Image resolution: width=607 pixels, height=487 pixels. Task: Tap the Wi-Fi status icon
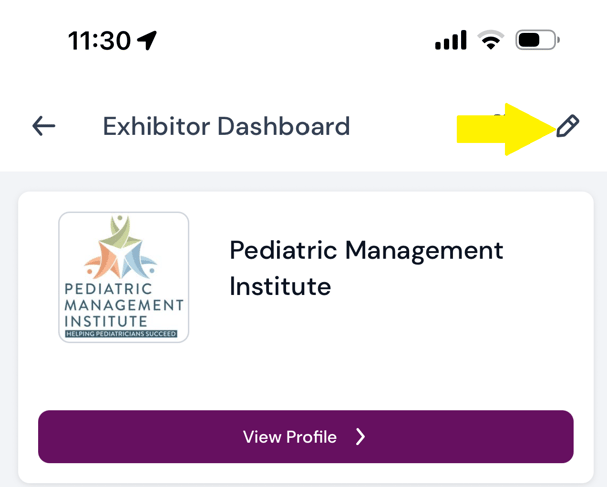(x=490, y=41)
